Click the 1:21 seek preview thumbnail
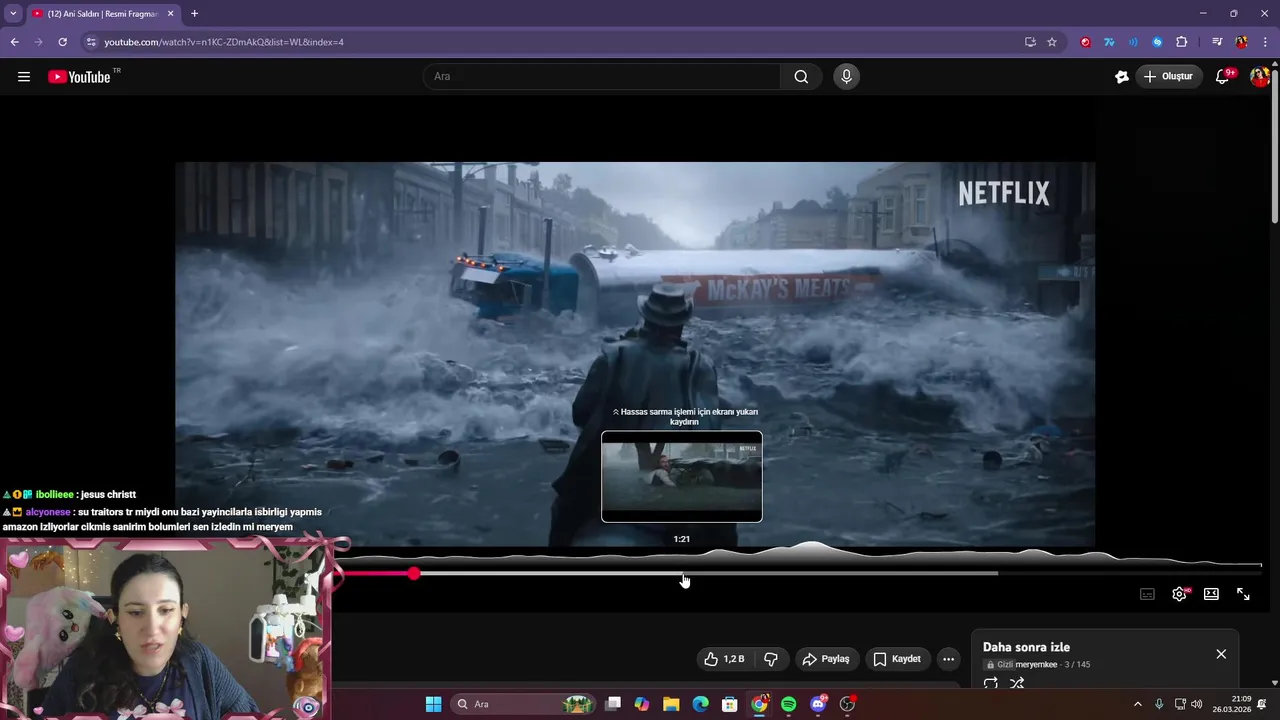1280x720 pixels. 682,477
